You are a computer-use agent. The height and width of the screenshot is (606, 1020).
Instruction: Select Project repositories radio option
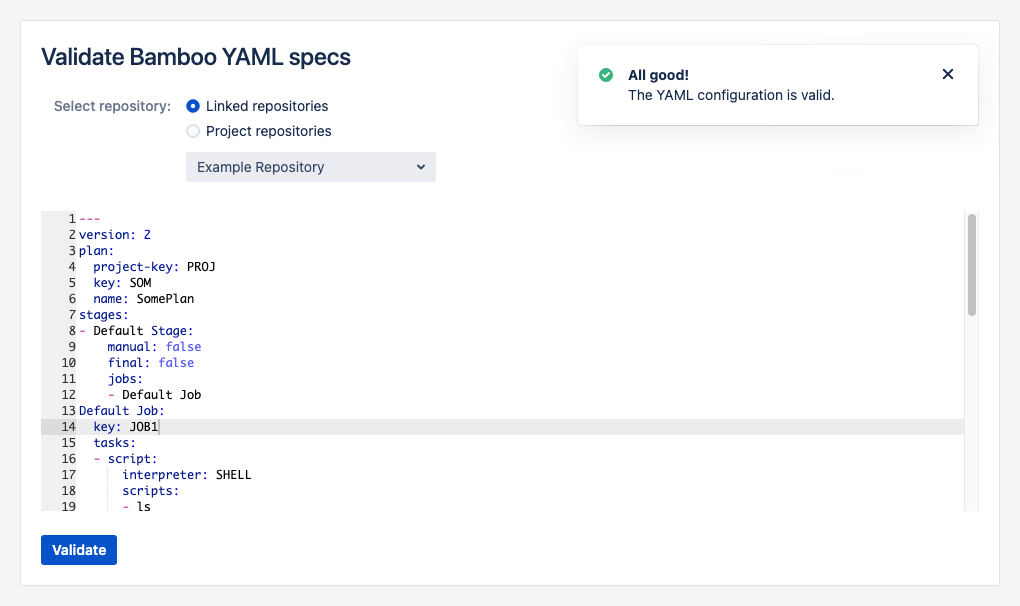[193, 131]
